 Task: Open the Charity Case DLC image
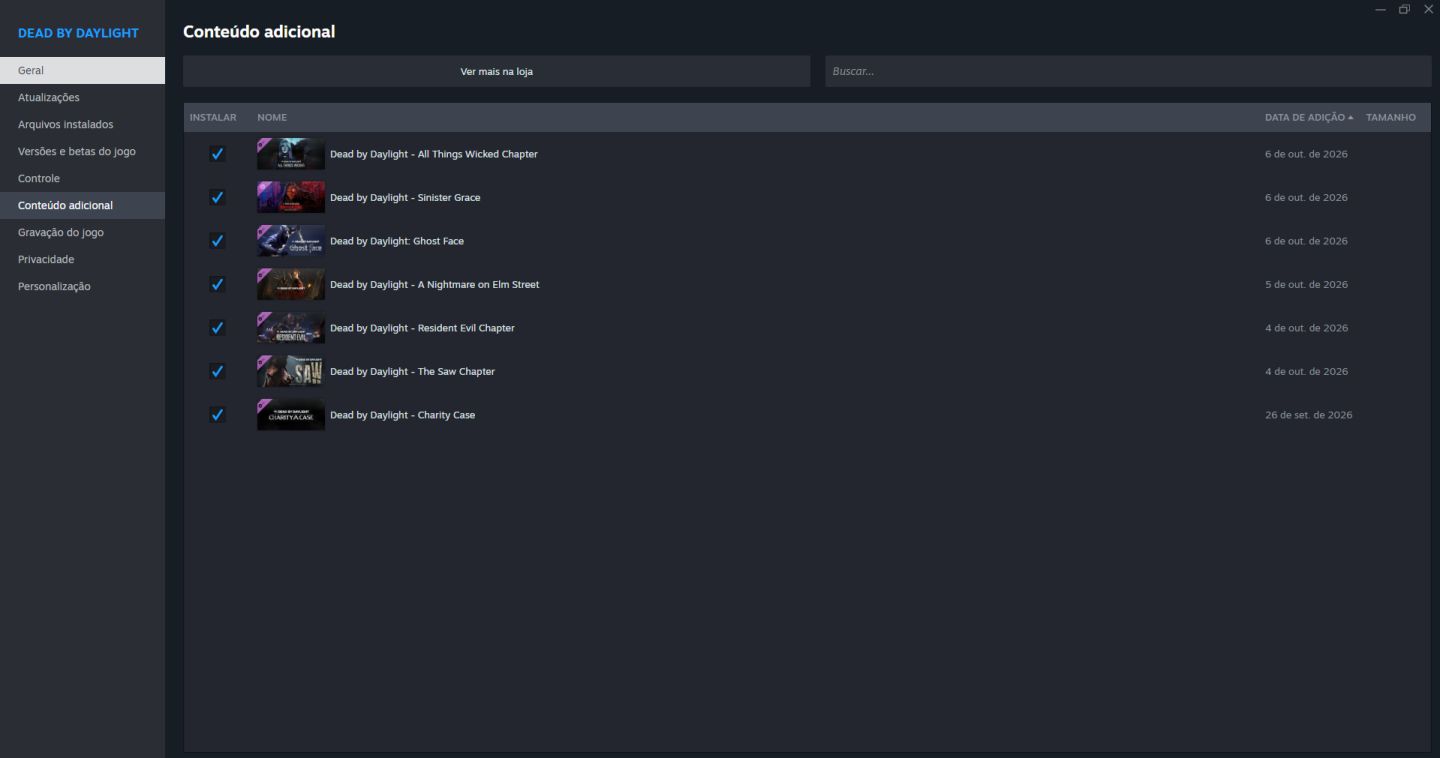coord(291,415)
